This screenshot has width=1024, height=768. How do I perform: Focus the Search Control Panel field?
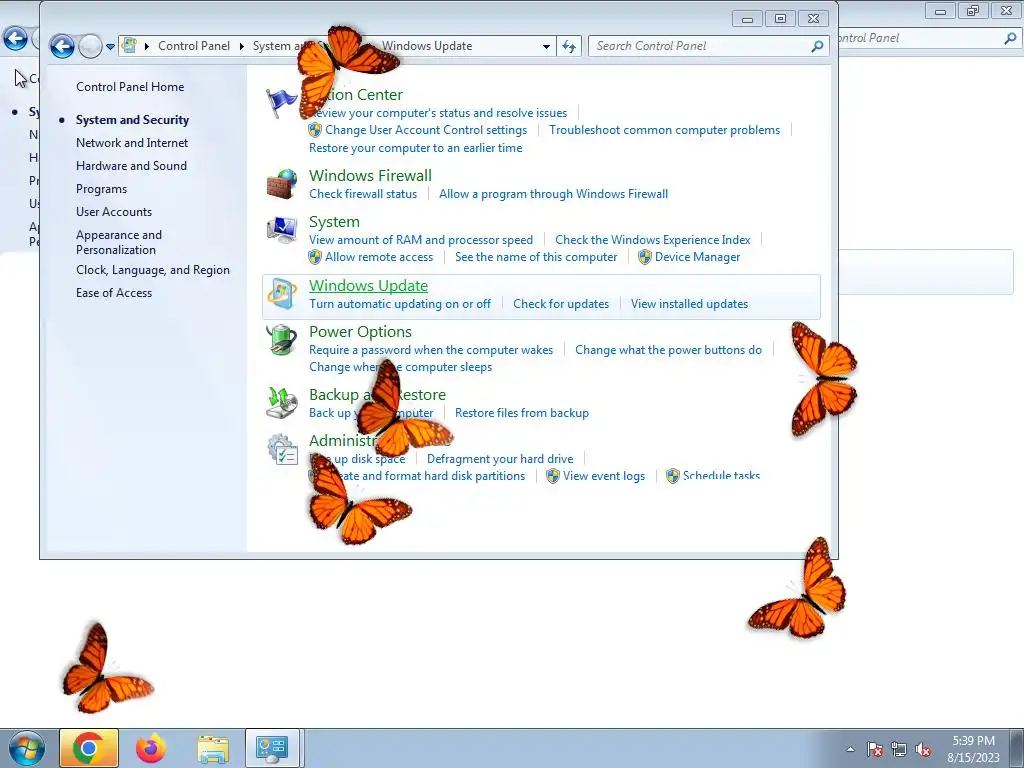(709, 46)
